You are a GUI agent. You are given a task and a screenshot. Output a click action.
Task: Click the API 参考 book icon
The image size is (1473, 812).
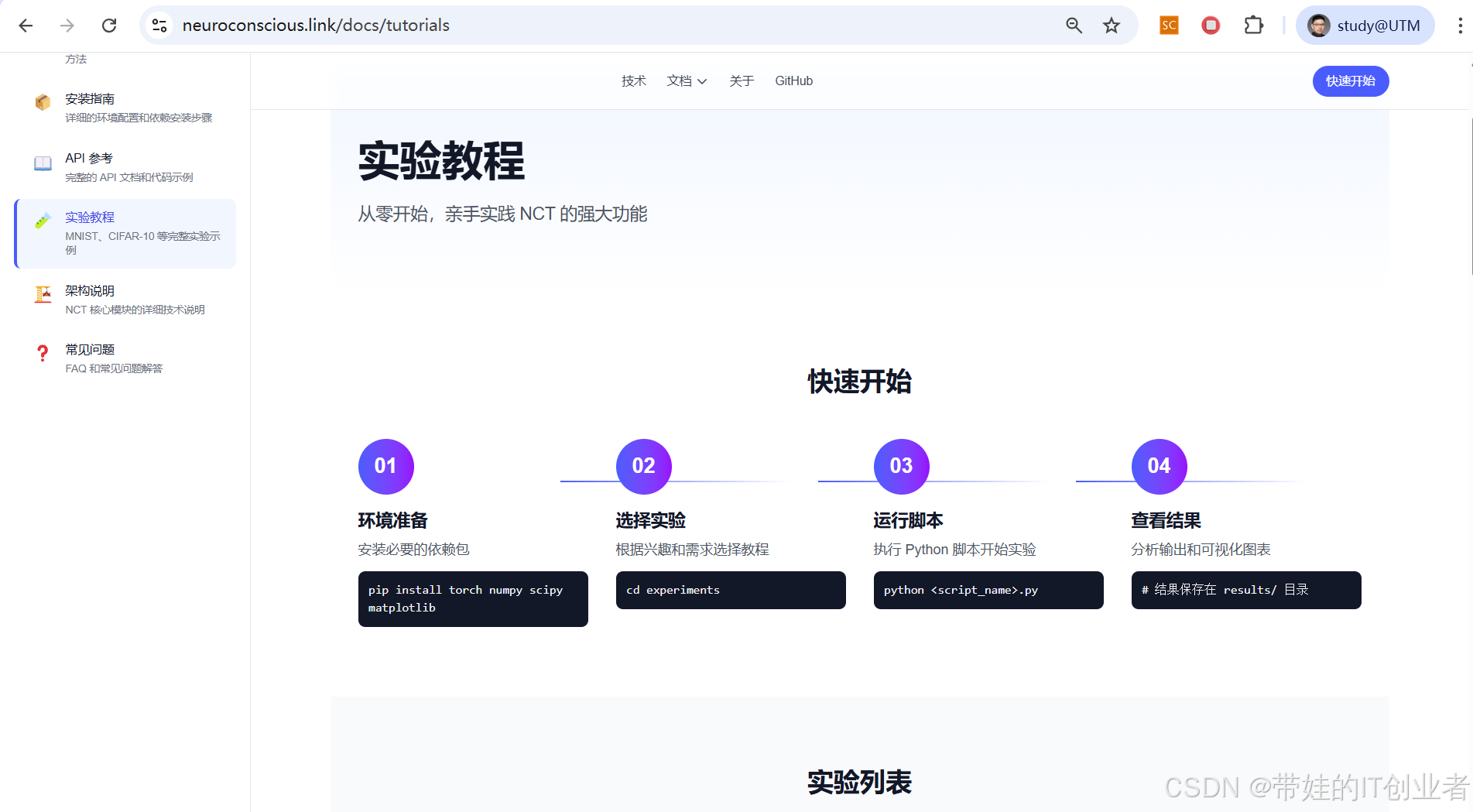43,163
